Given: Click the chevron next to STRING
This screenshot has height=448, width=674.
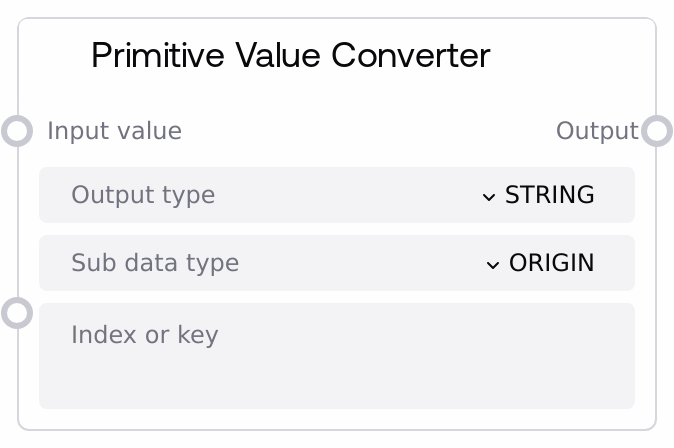Looking at the screenshot, I should 488,196.
